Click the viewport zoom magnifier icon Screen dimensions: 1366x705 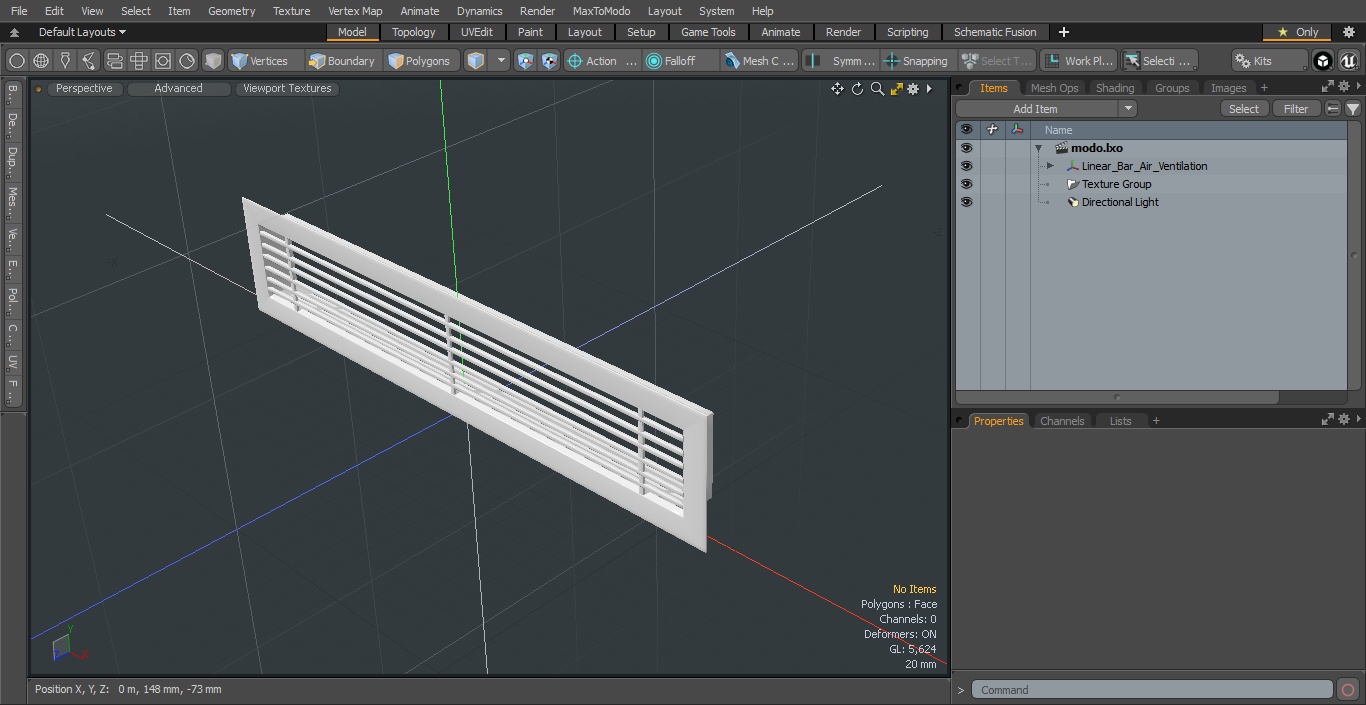point(877,89)
